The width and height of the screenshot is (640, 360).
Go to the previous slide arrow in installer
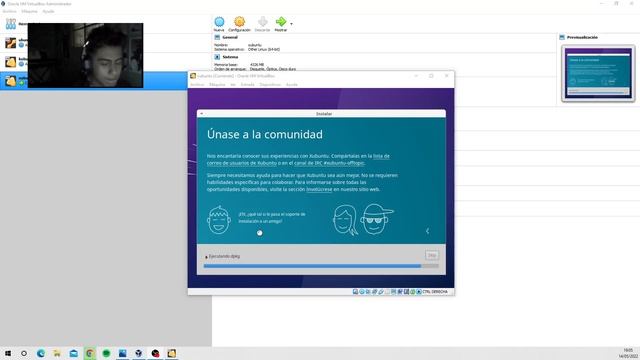tap(427, 231)
